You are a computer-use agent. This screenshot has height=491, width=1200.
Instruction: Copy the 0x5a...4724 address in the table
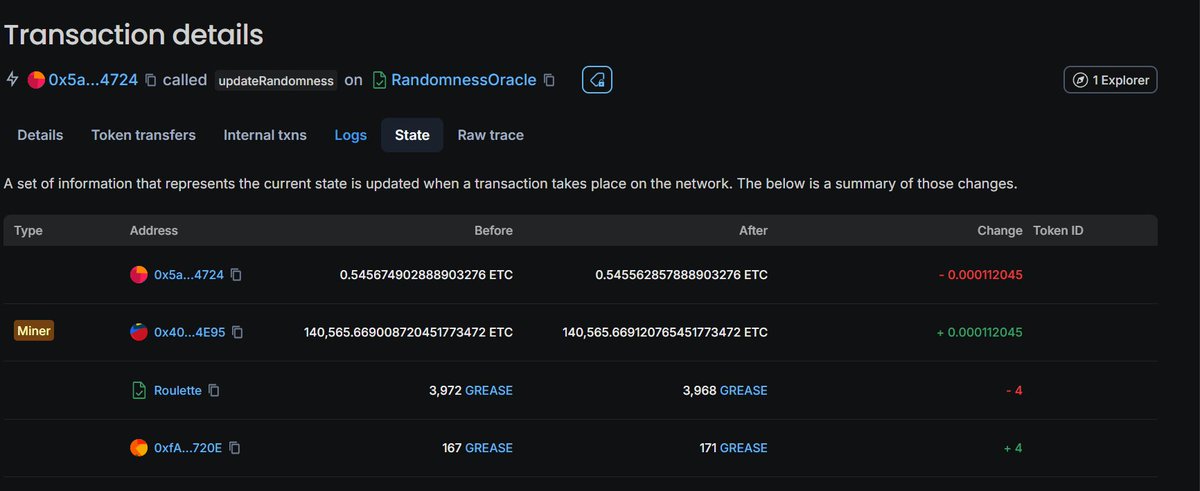[x=237, y=274]
